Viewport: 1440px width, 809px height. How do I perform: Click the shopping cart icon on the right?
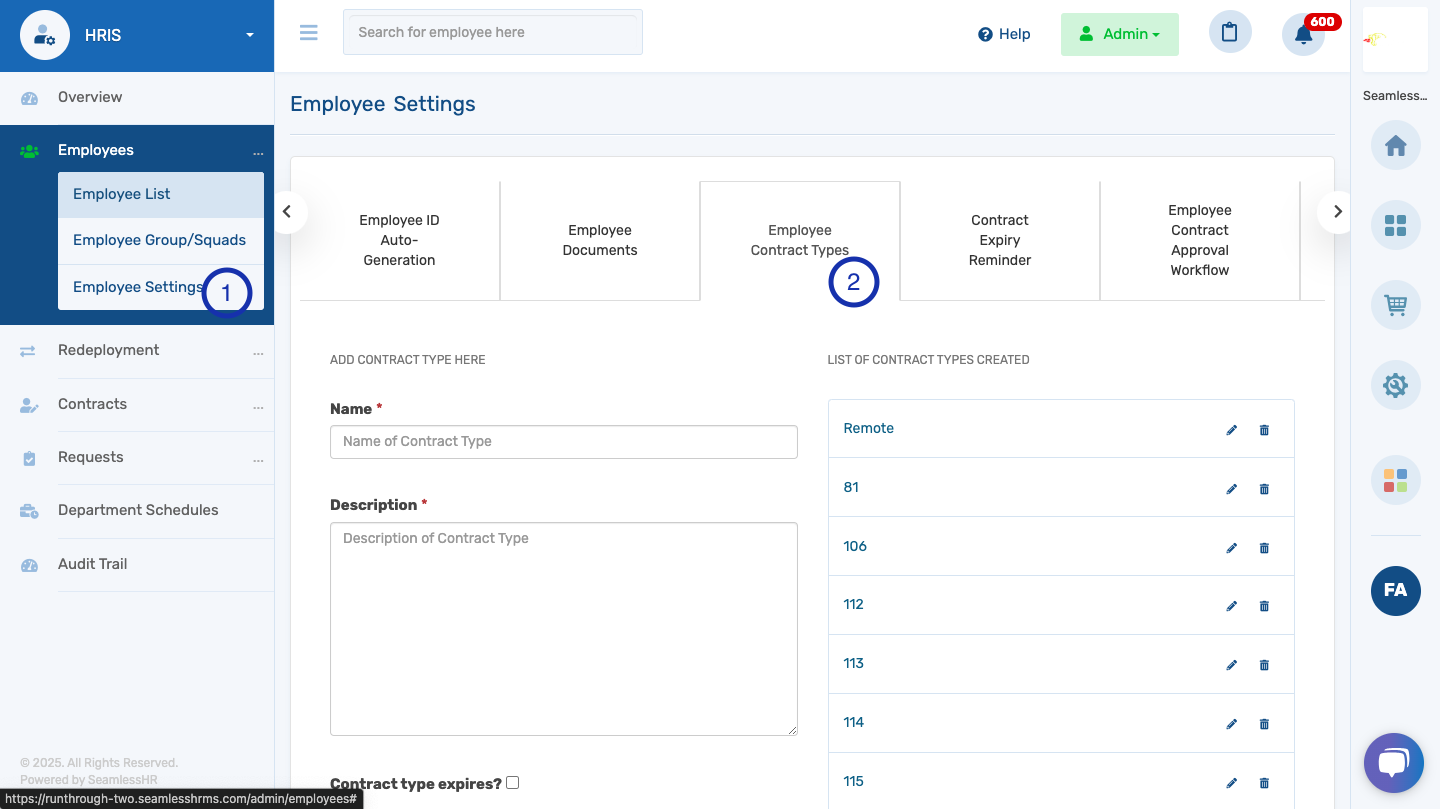click(x=1395, y=305)
